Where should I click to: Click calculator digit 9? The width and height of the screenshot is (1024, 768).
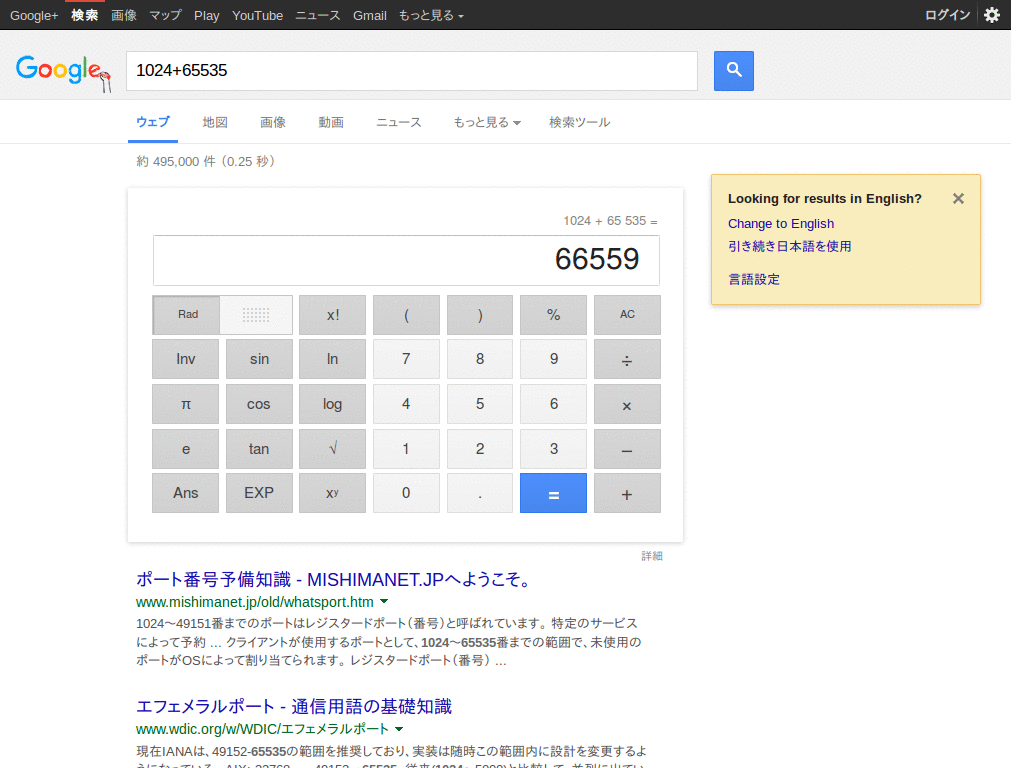pos(553,359)
